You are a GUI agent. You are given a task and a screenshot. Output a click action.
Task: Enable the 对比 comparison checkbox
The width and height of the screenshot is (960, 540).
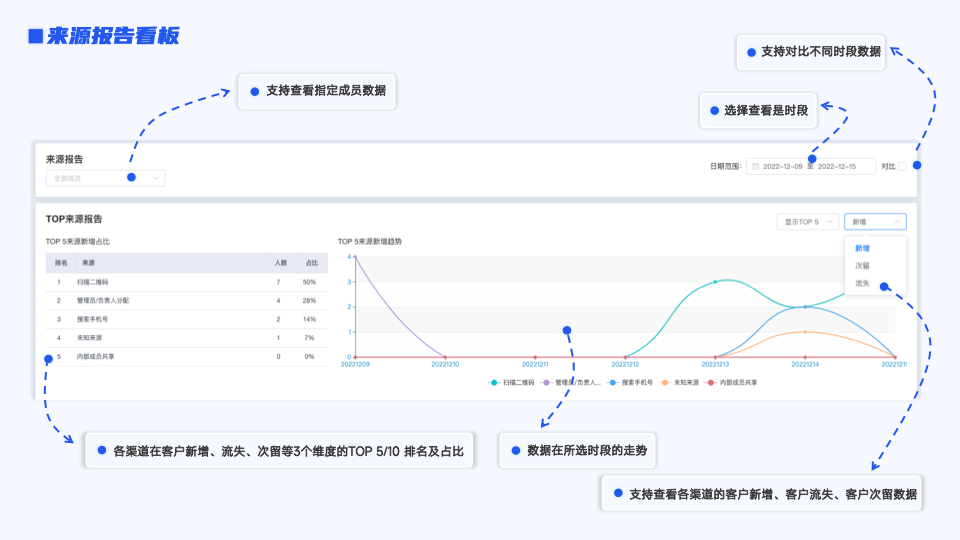pos(902,166)
